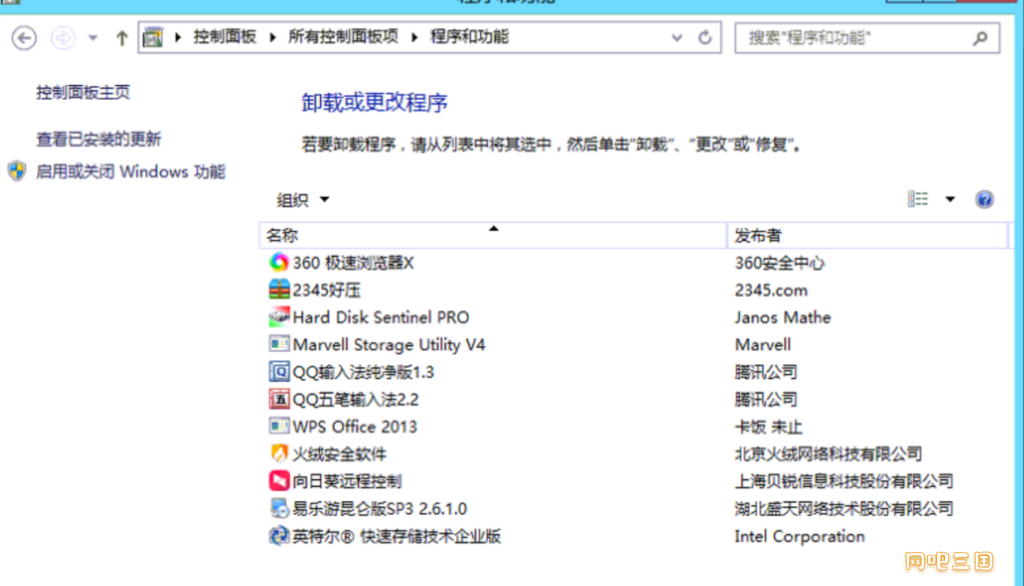
Task: Focus the 搜索"程序和功能" search box
Action: point(867,38)
